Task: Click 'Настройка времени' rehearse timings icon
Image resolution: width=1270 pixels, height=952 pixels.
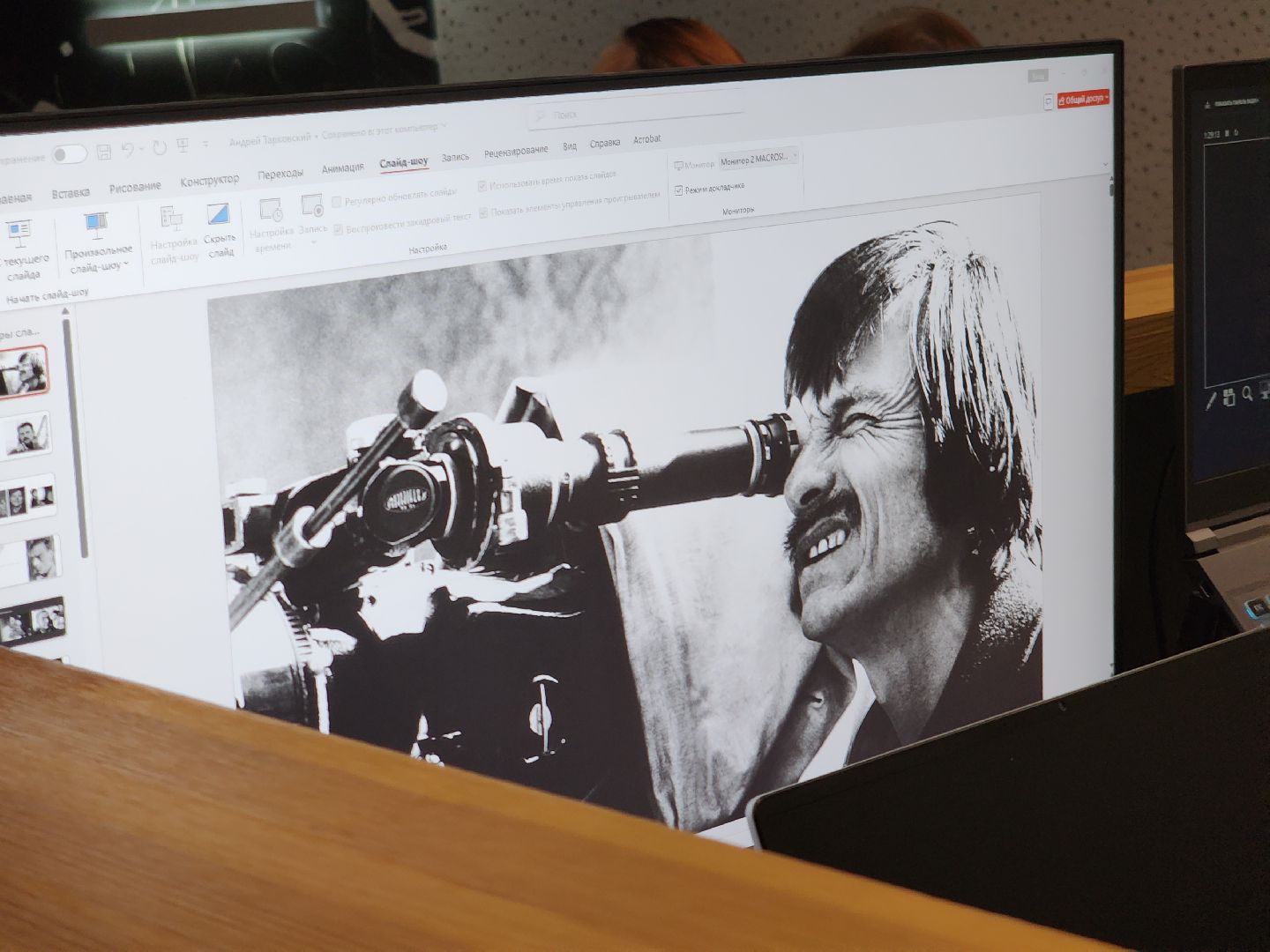Action: tap(271, 212)
